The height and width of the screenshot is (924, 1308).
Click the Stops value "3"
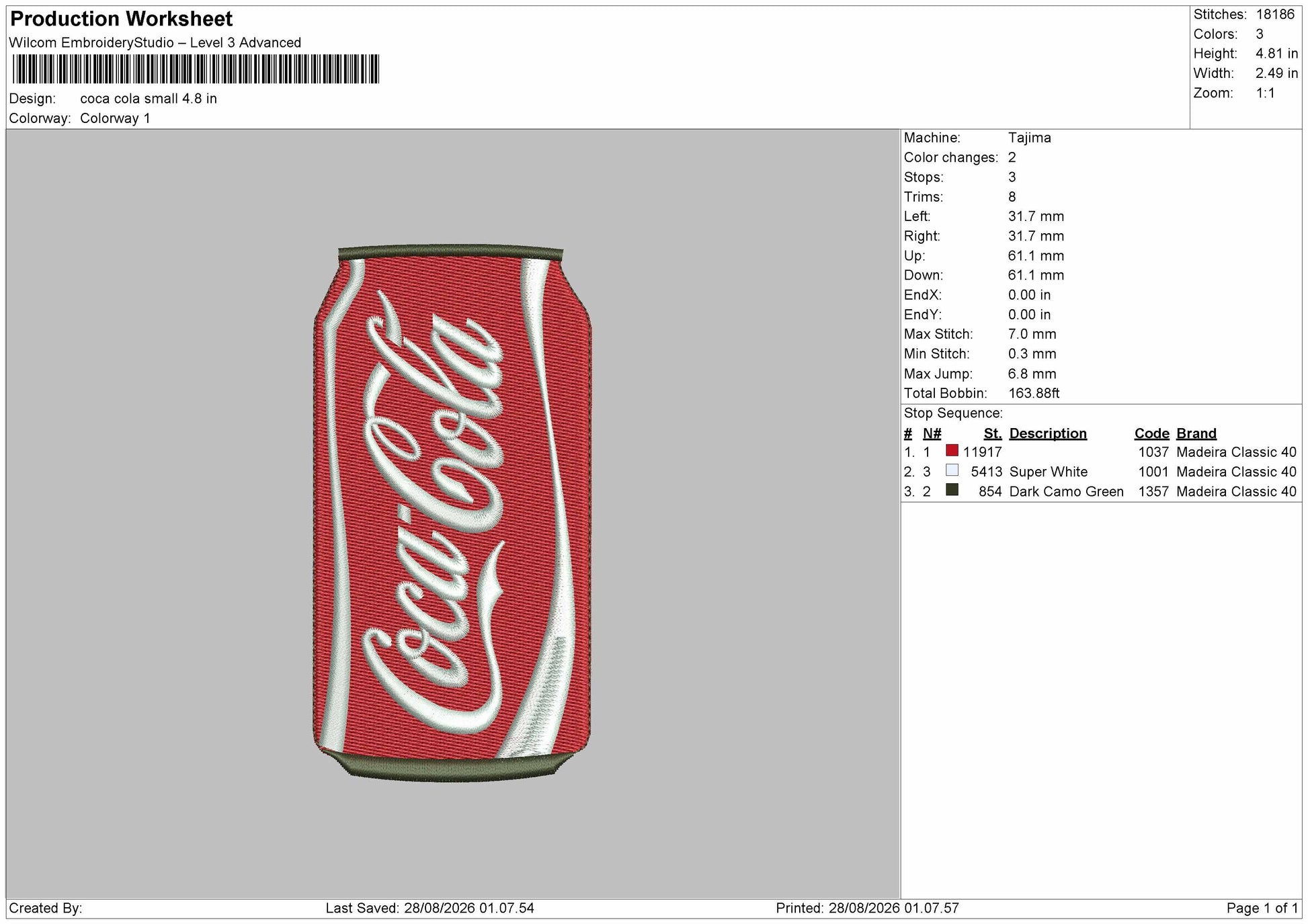(x=1012, y=177)
